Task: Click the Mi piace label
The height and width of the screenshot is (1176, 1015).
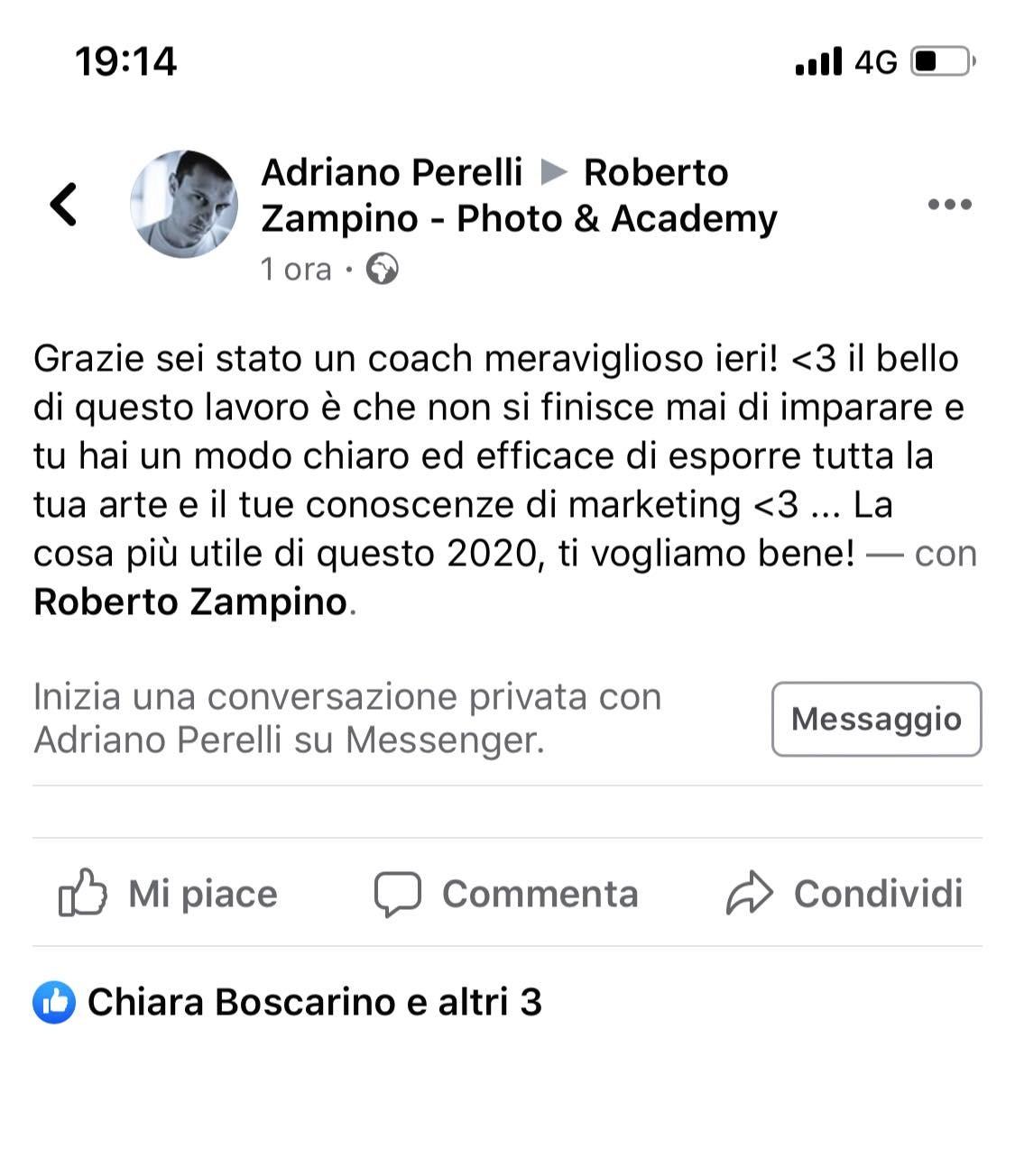Action: [x=203, y=894]
